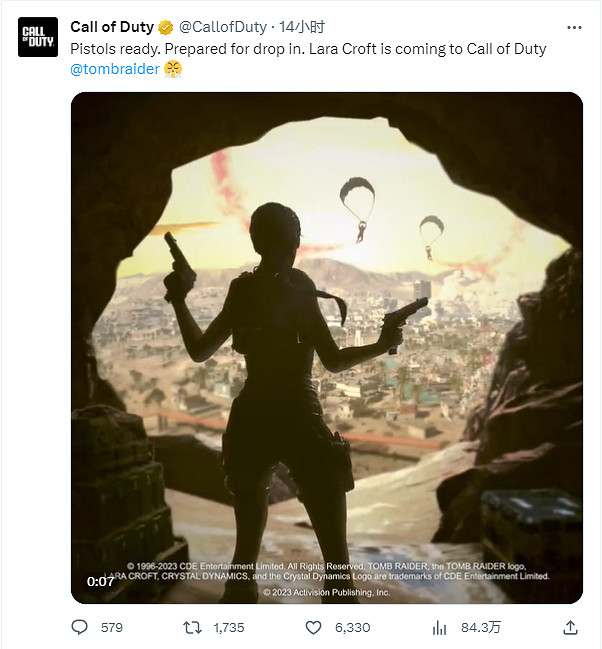Click the emoji after the @tombraider mention
Screen dimensions: 602x649
[x=173, y=69]
